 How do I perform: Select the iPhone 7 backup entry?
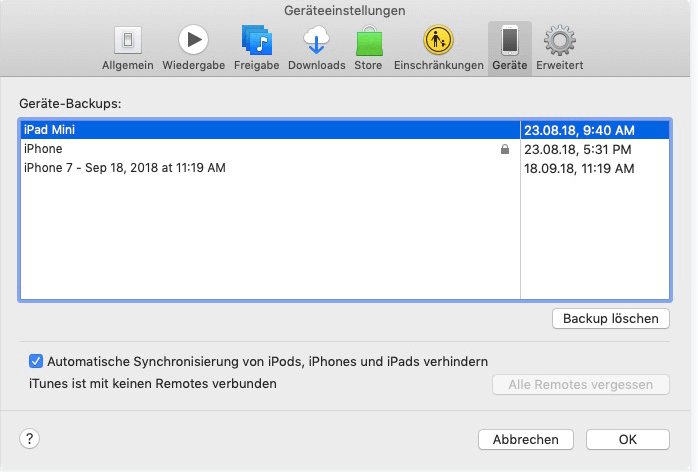pos(125,168)
